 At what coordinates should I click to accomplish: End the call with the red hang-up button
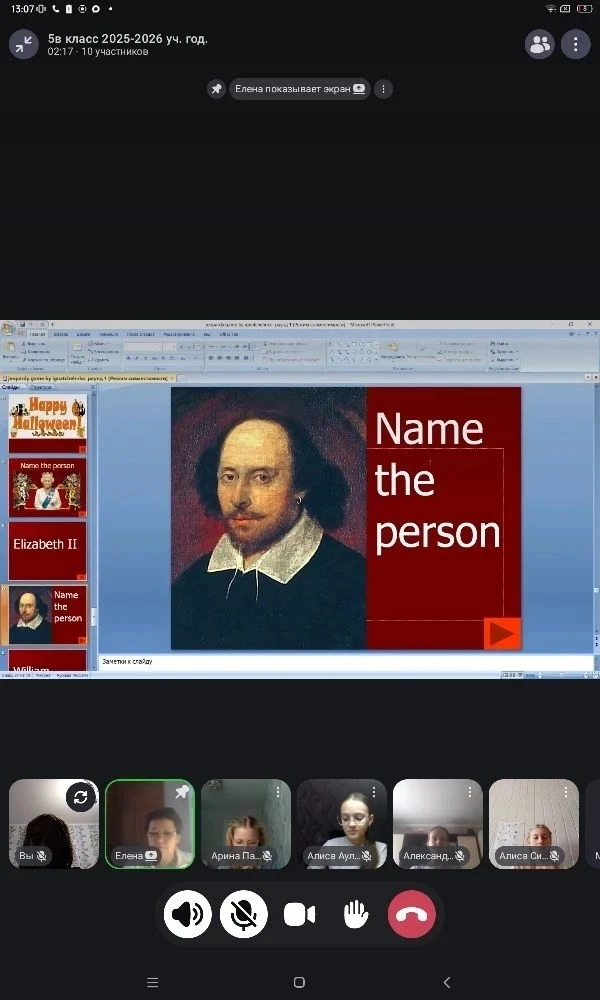[411, 914]
